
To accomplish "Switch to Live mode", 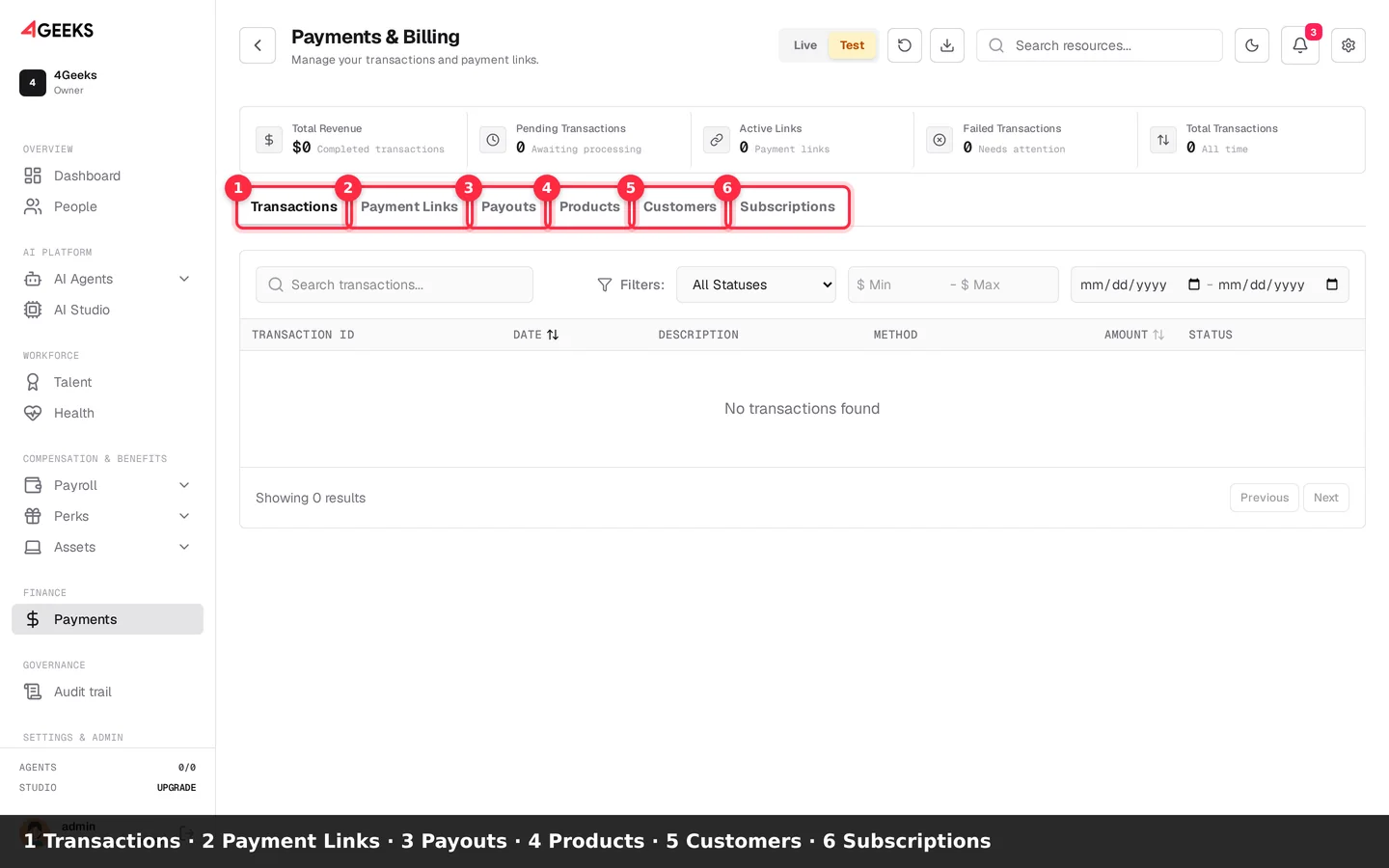I will point(805,45).
